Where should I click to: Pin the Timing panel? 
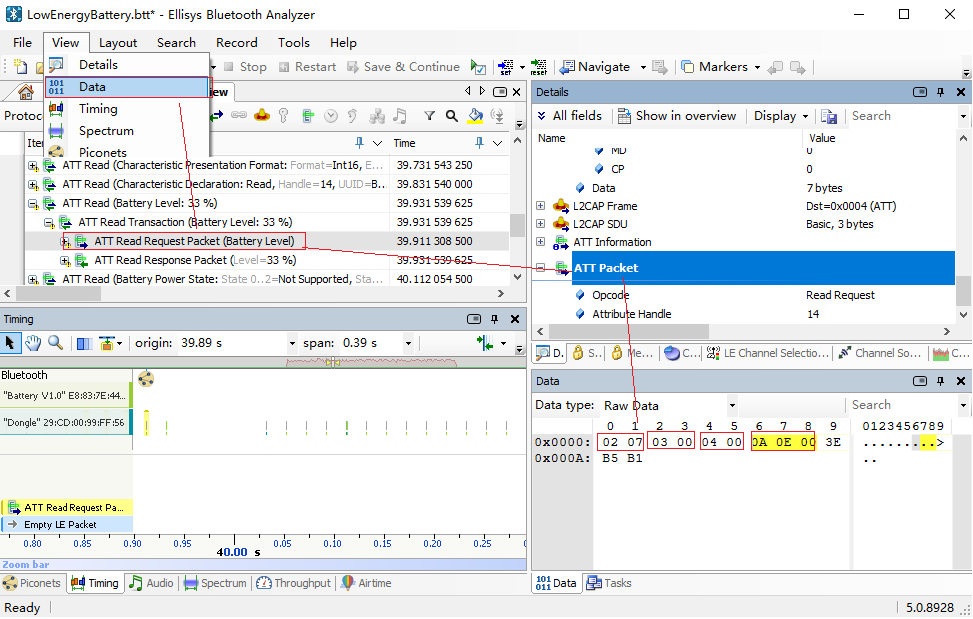coord(495,319)
